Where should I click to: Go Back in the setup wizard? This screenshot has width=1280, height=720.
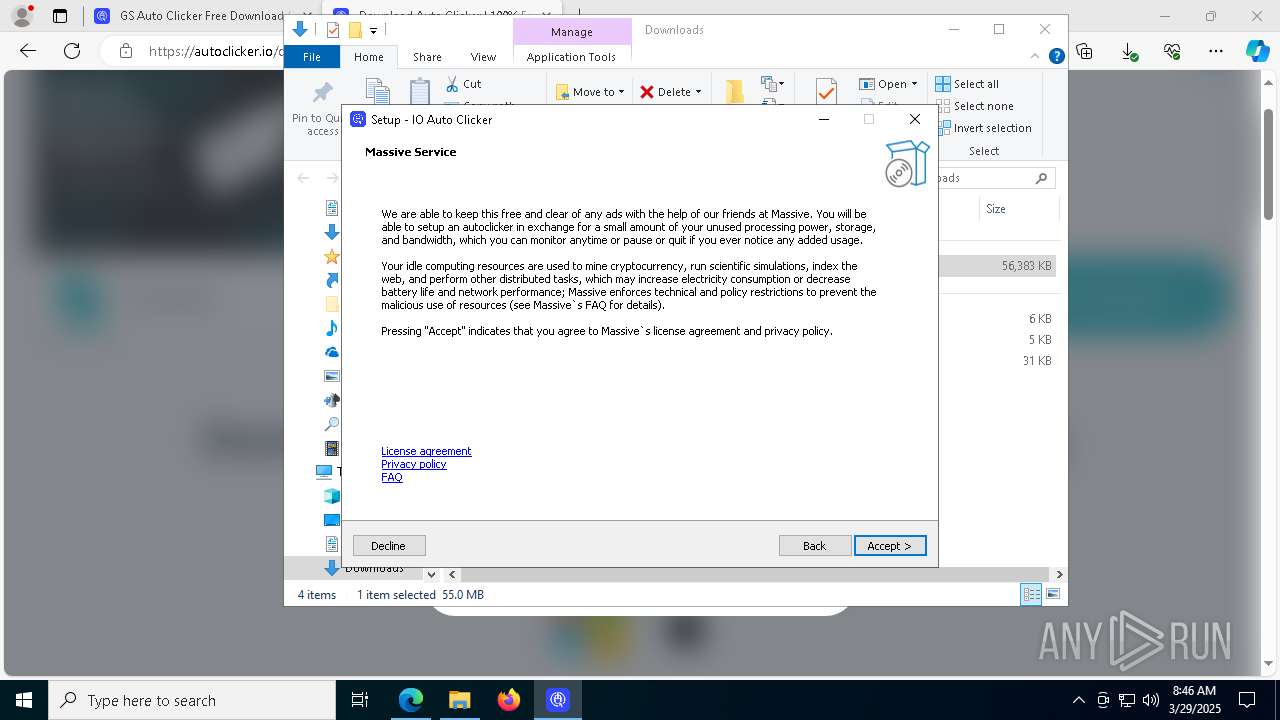point(815,545)
